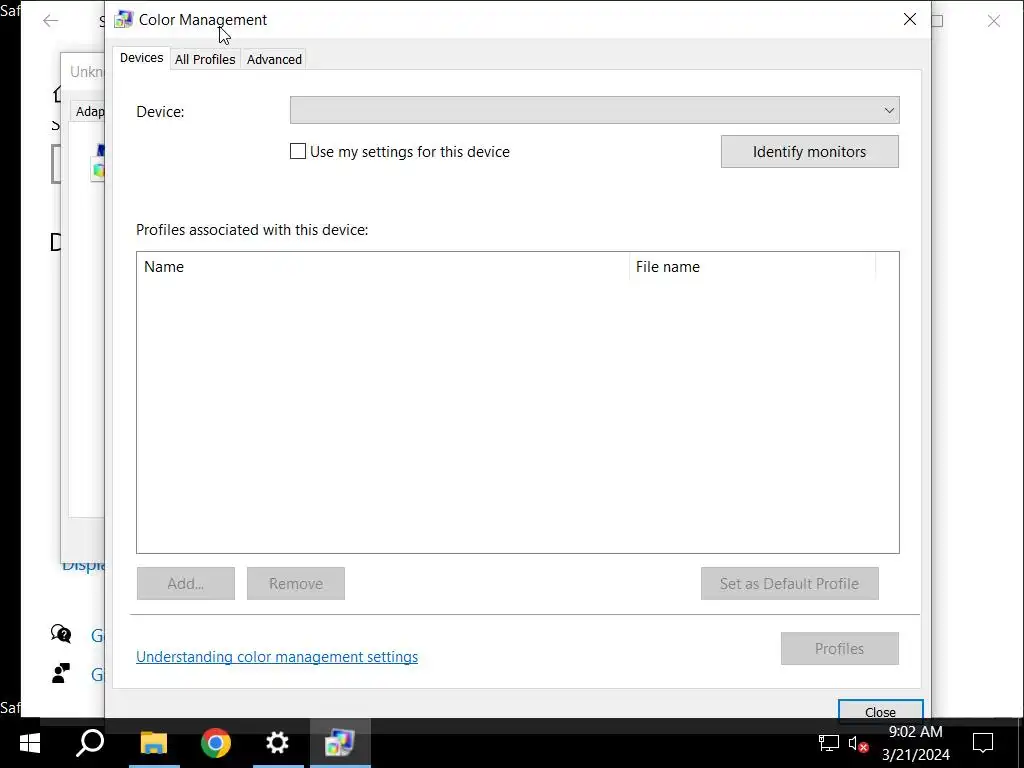
Task: Switch to the Devices tab
Action: point(141,58)
